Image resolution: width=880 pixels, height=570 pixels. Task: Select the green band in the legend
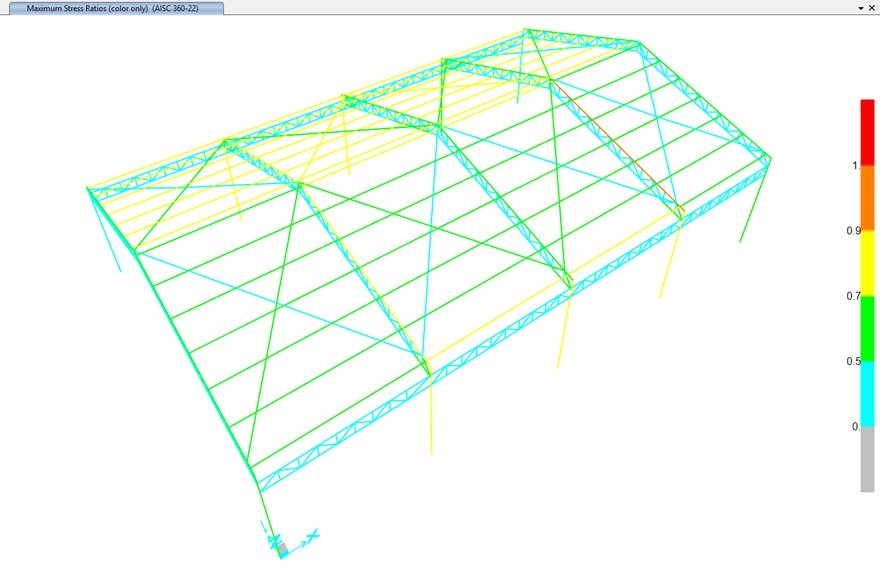coord(867,328)
